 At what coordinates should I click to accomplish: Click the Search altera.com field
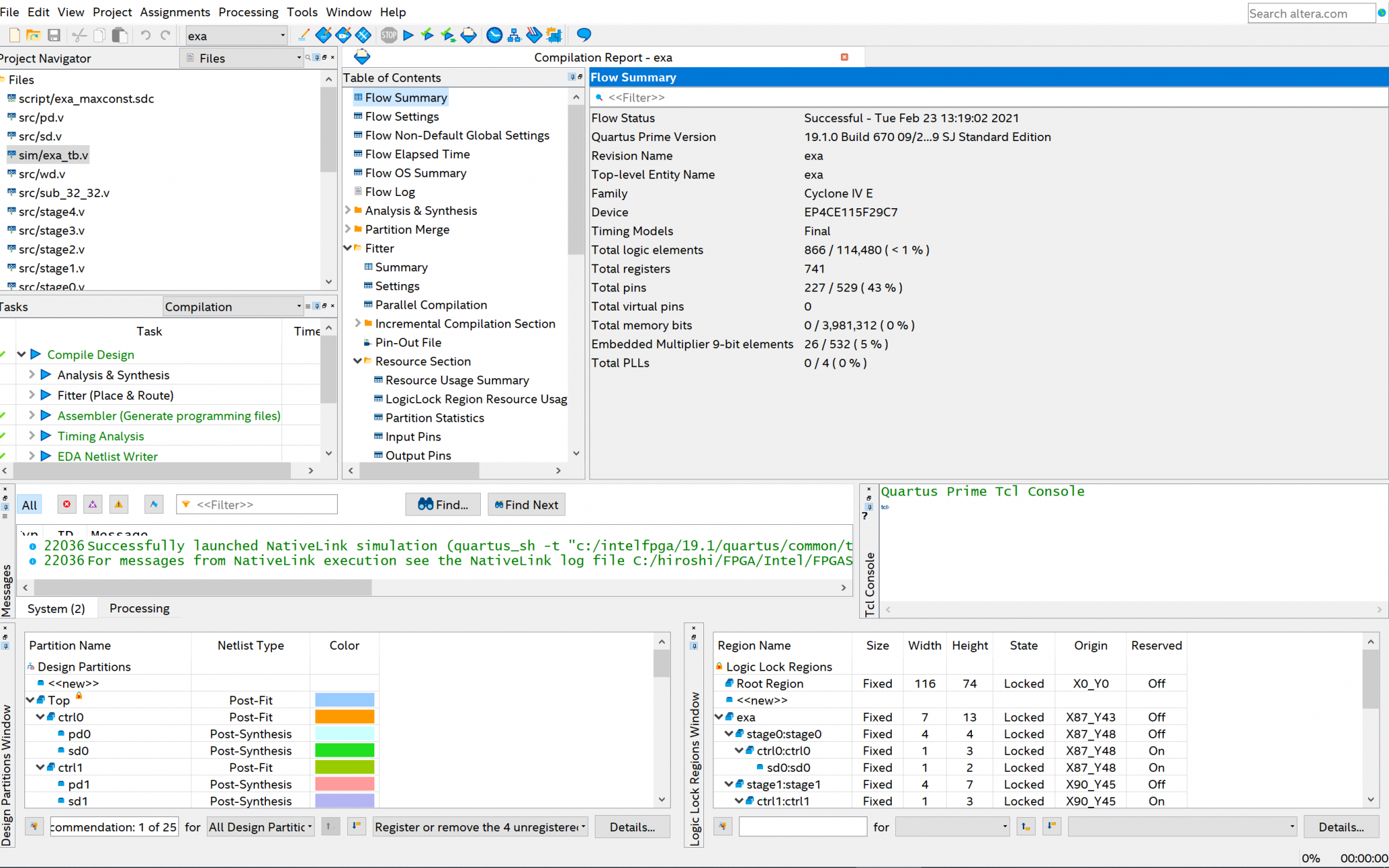pyautogui.click(x=1310, y=14)
